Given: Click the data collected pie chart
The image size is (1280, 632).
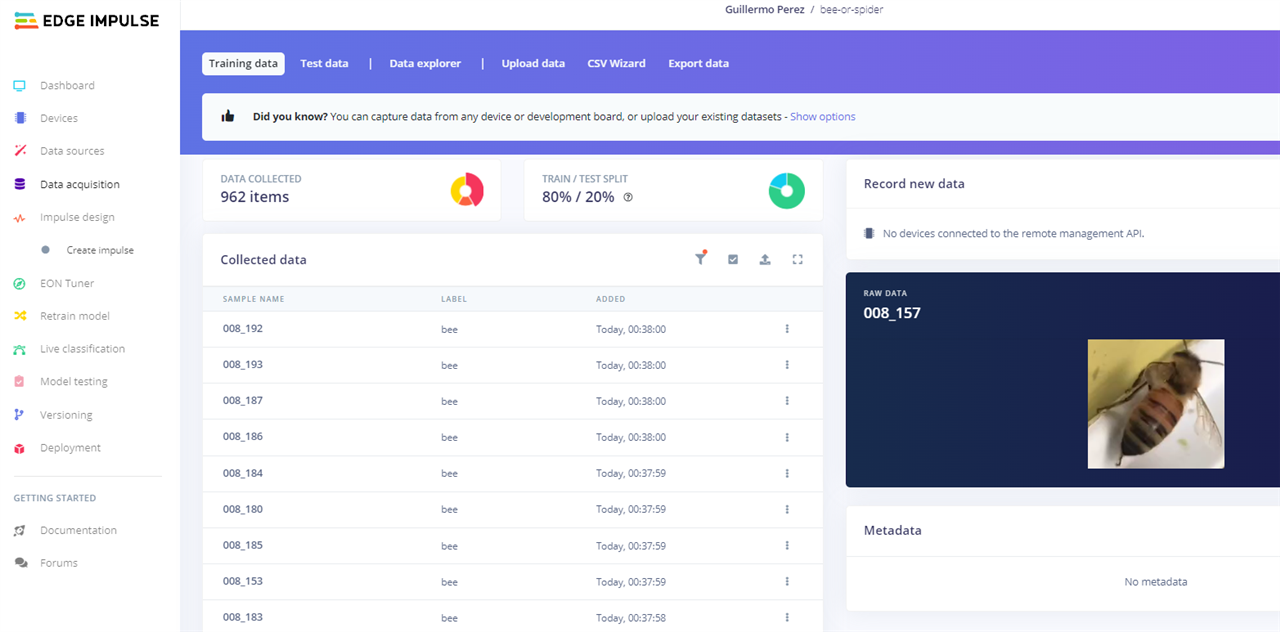Looking at the screenshot, I should (x=467, y=190).
